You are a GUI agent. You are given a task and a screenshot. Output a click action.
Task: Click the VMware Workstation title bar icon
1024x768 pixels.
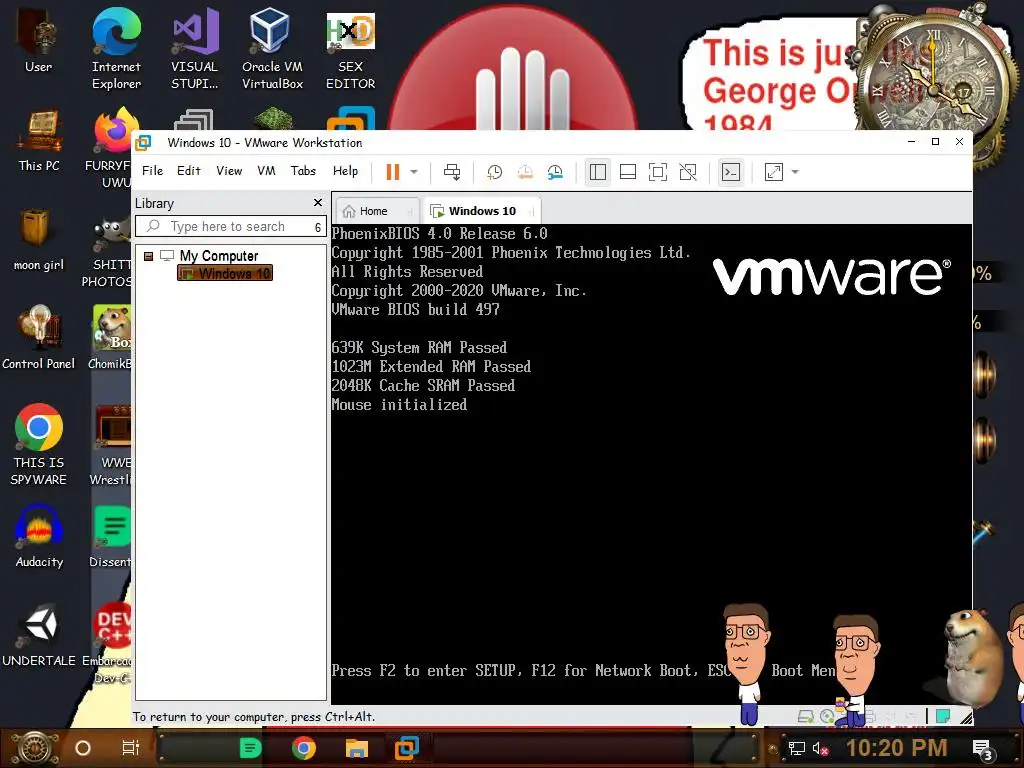pos(144,142)
